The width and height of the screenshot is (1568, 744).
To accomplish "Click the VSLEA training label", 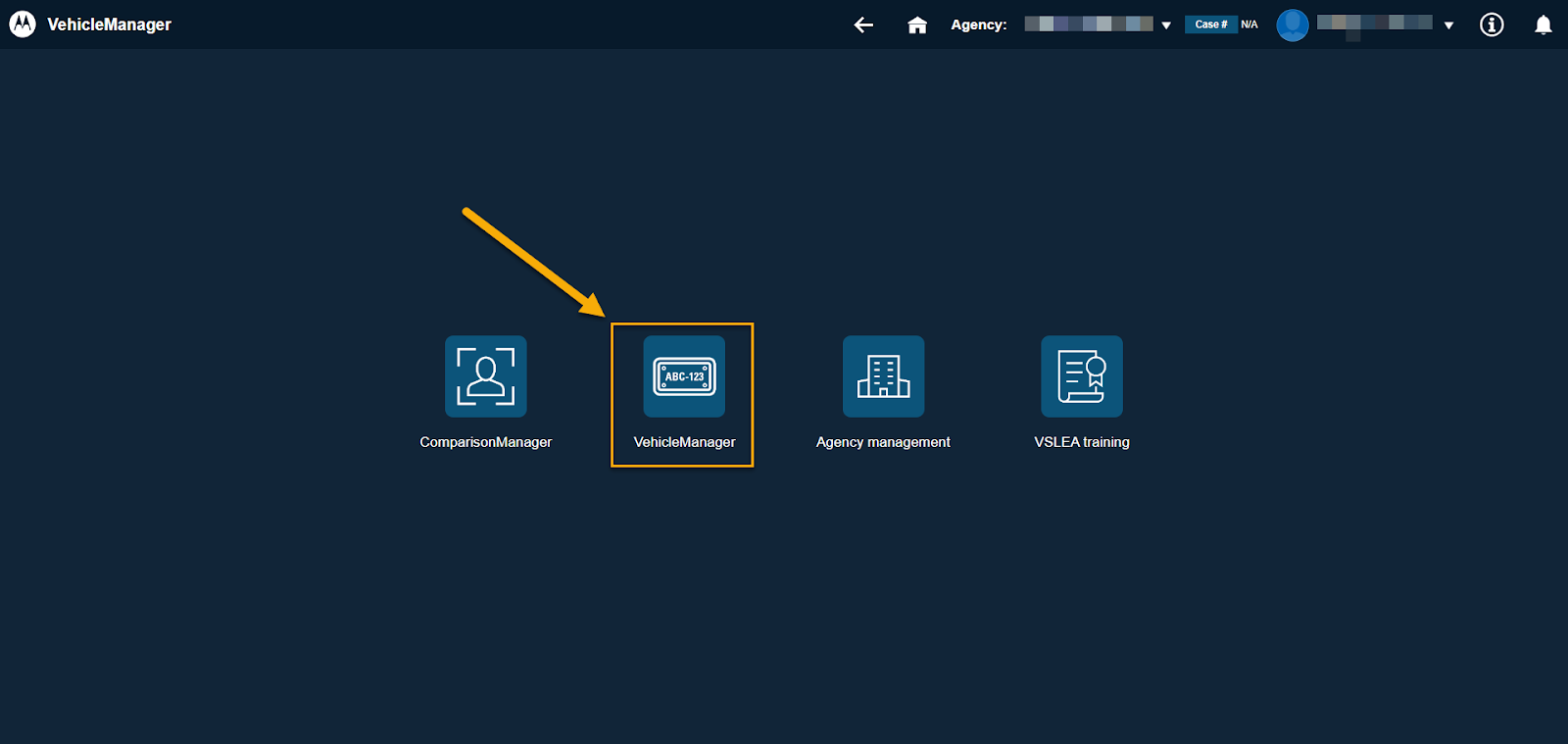I will 1082,442.
